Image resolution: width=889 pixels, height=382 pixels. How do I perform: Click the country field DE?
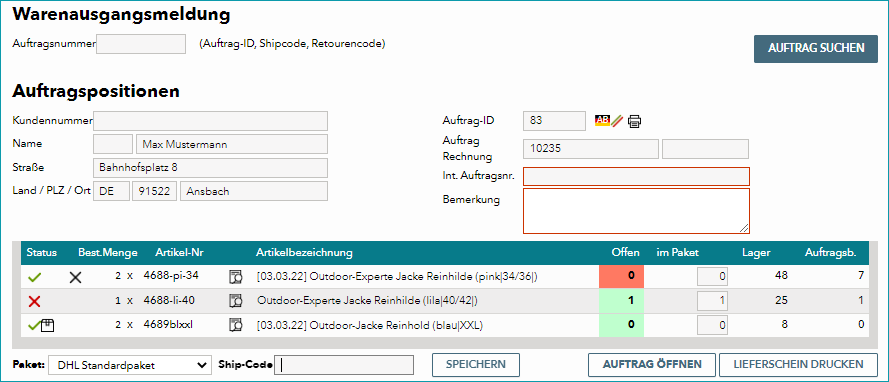(112, 191)
